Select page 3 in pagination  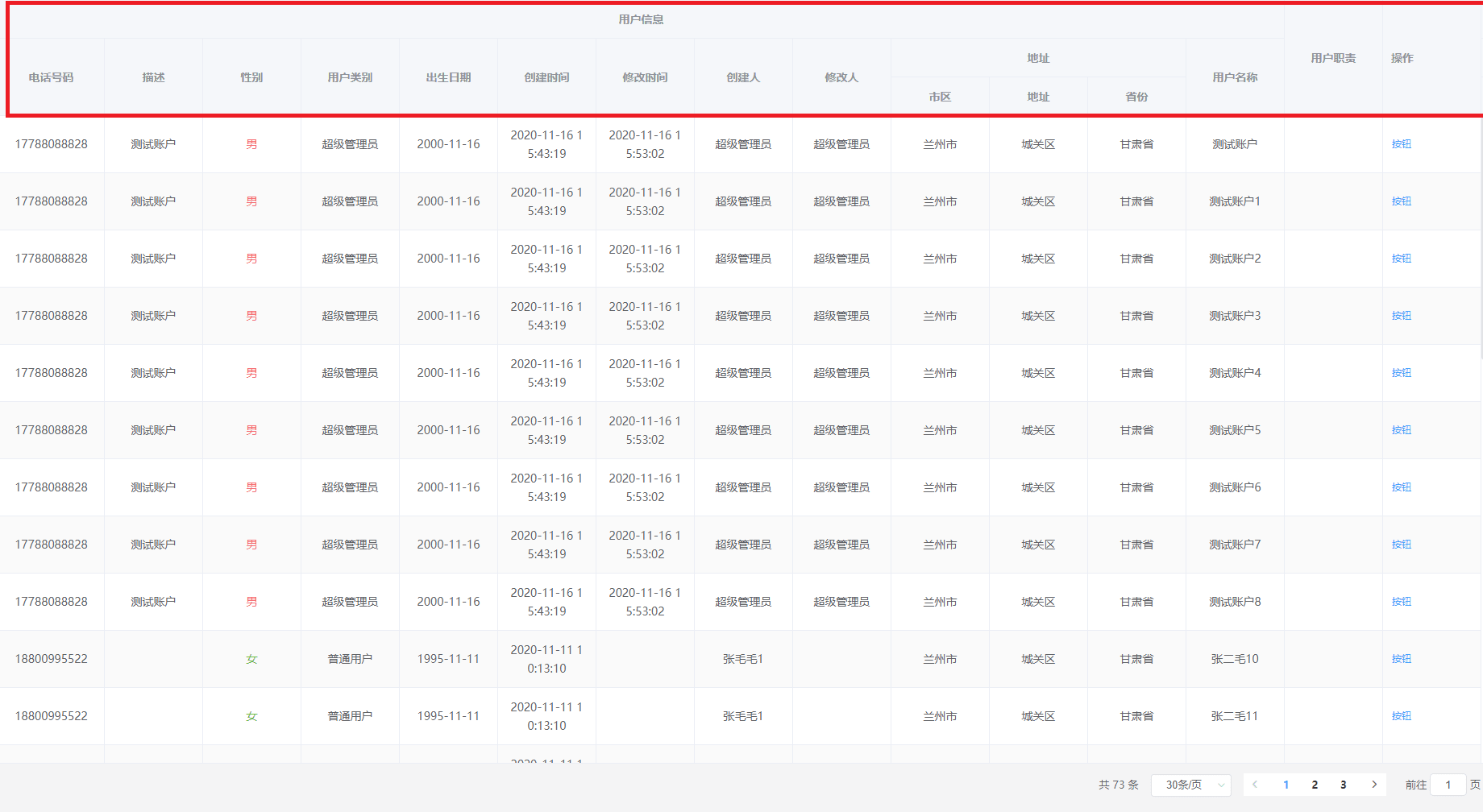(x=1344, y=785)
